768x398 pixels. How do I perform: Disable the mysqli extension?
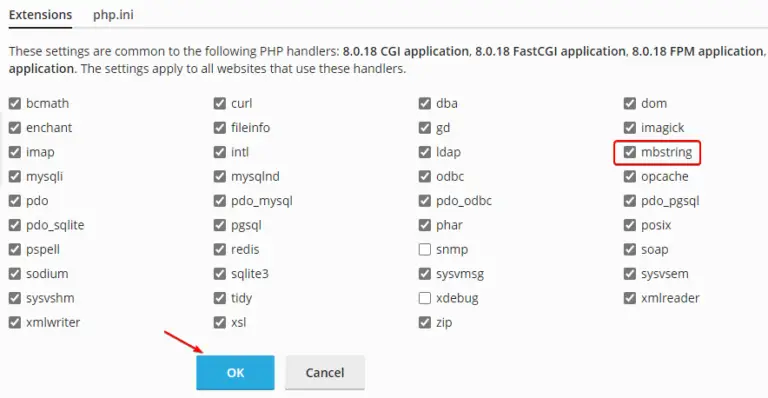coord(15,176)
